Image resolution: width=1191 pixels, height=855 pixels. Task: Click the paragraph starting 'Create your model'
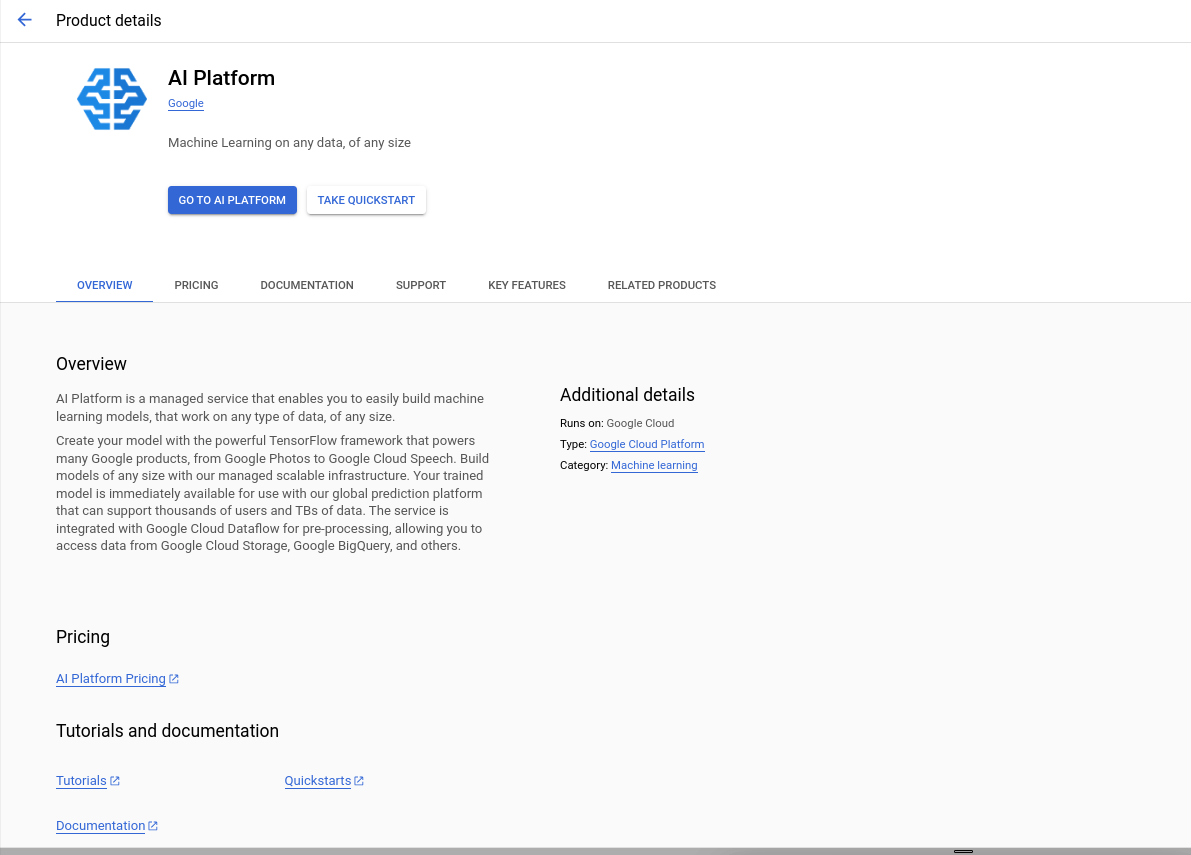pos(273,493)
